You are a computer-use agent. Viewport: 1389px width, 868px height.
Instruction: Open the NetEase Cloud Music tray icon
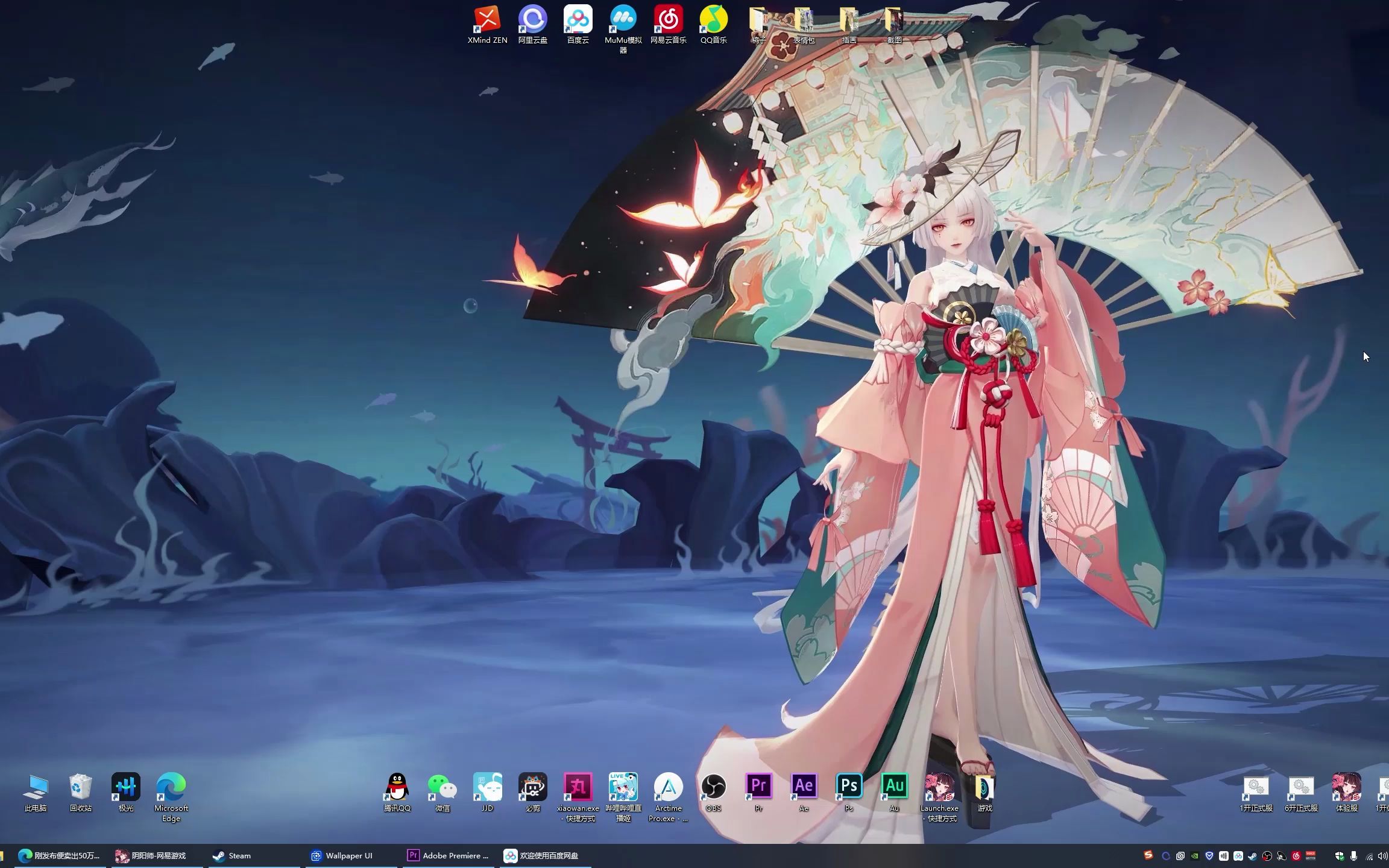pyautogui.click(x=1296, y=856)
